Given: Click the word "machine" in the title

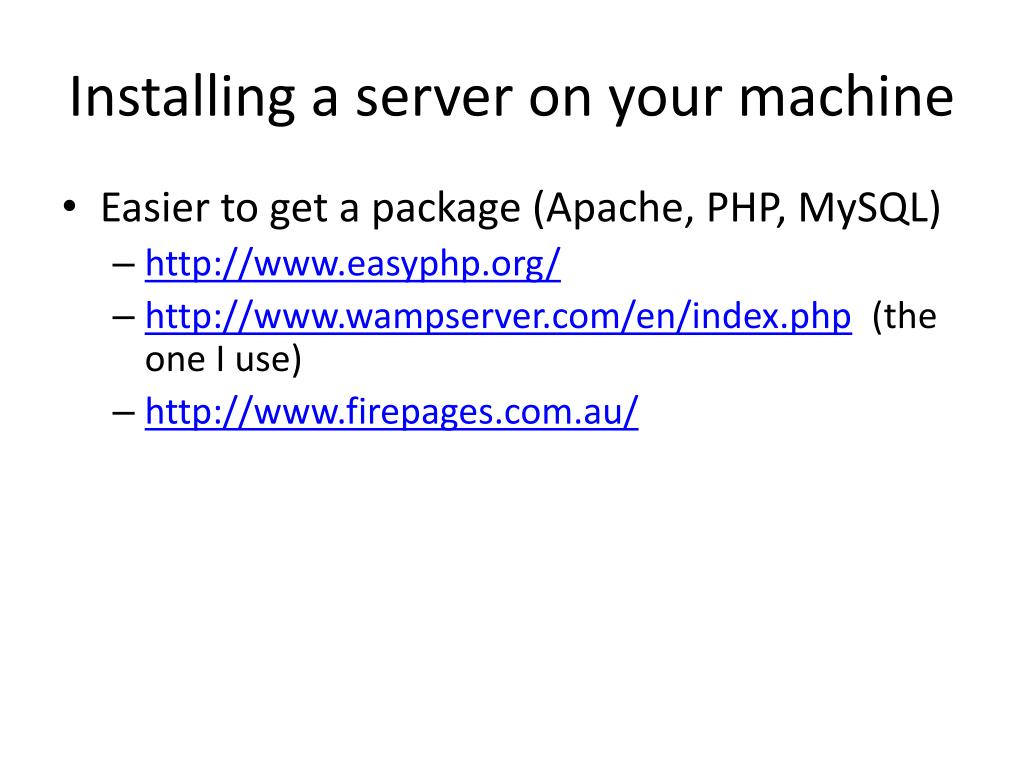Looking at the screenshot, I should (846, 97).
